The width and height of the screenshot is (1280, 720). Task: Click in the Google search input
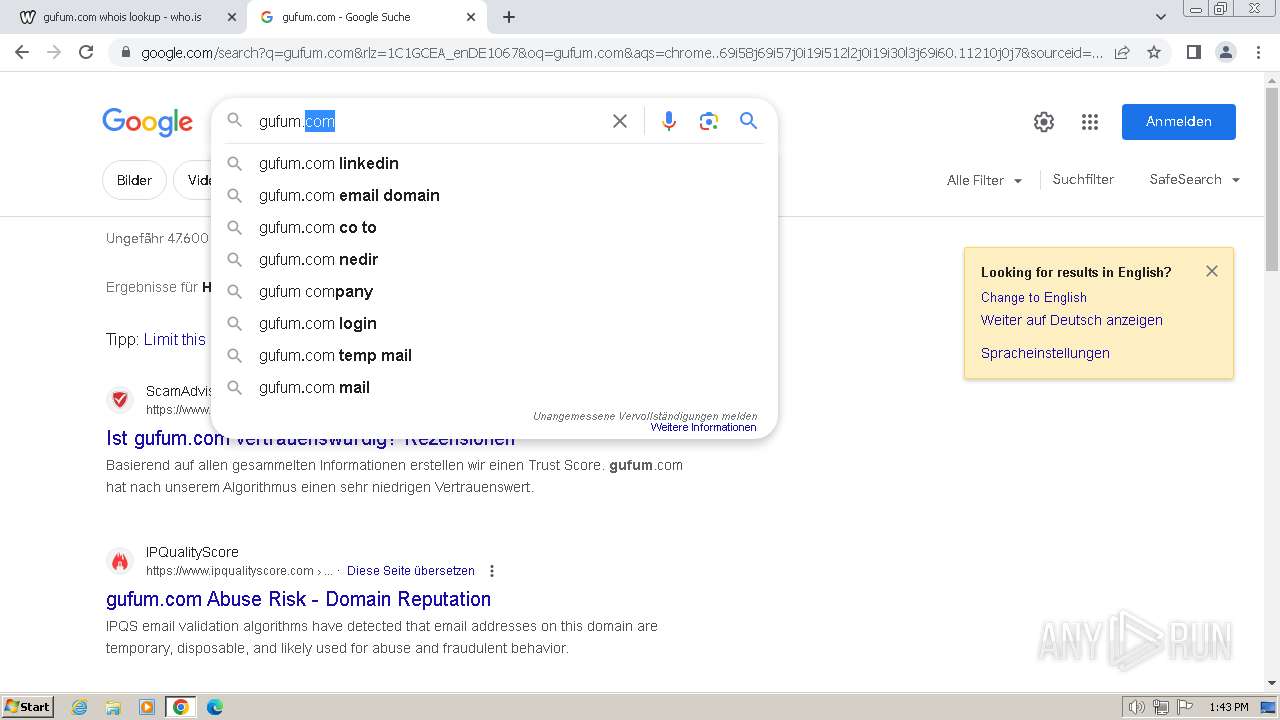pos(428,121)
